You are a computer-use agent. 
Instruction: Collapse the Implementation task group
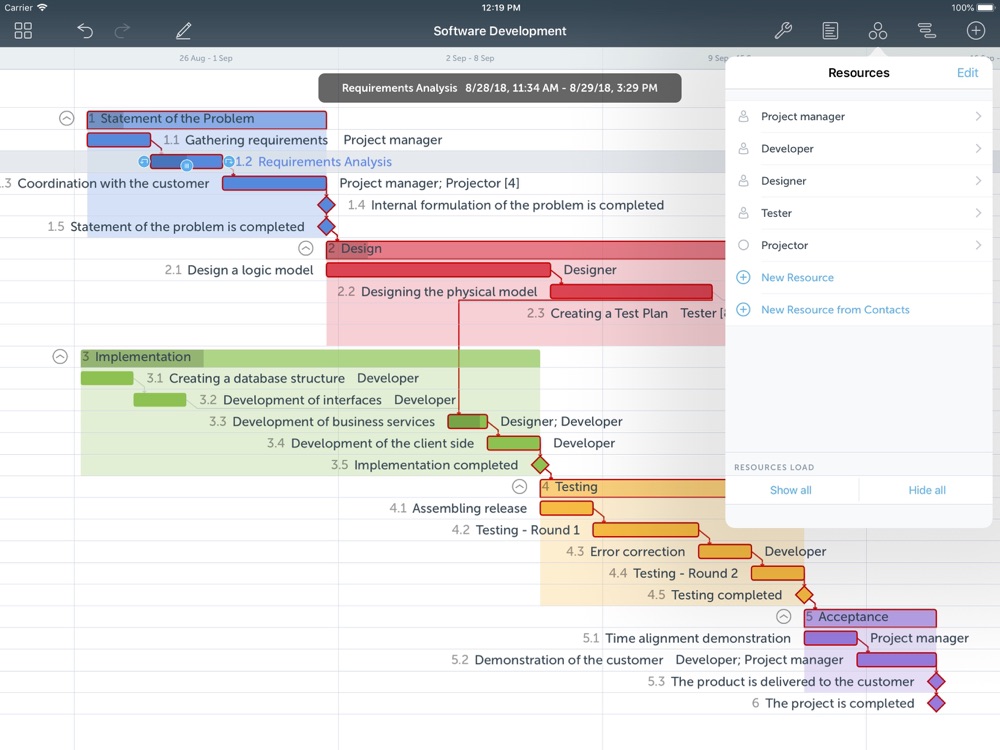click(x=60, y=357)
